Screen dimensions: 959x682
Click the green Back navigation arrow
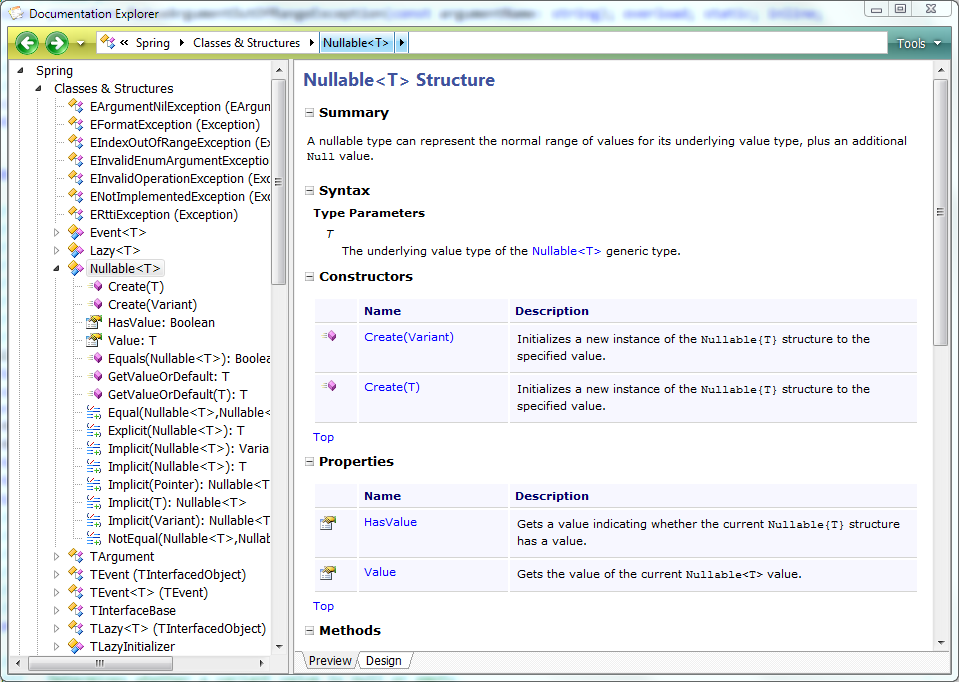click(27, 43)
